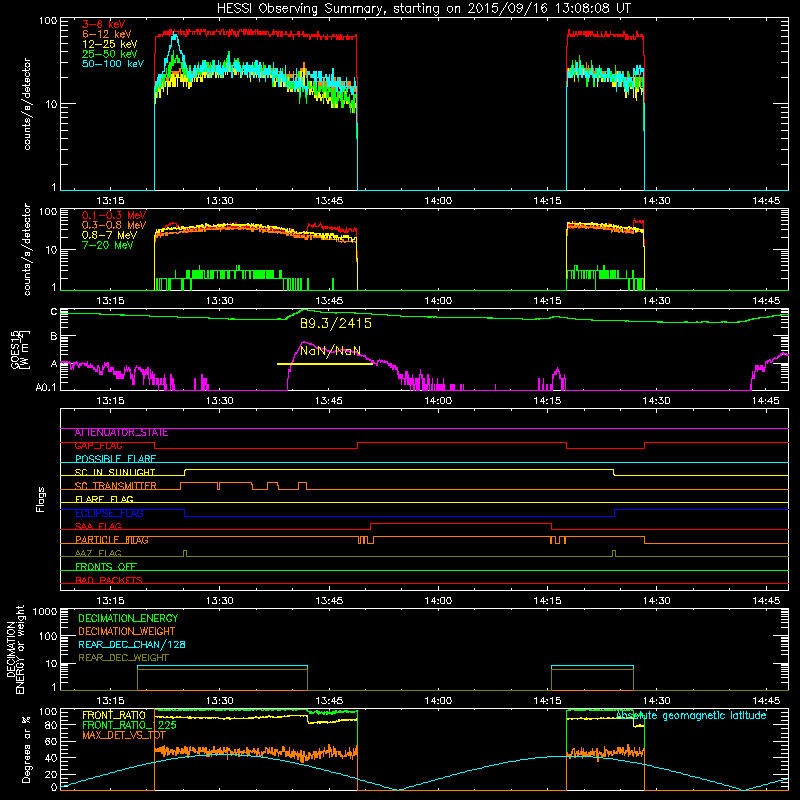Image resolution: width=800 pixels, height=800 pixels.
Task: Click the Absolute geomagnetic latitude label
Action: tap(691, 716)
